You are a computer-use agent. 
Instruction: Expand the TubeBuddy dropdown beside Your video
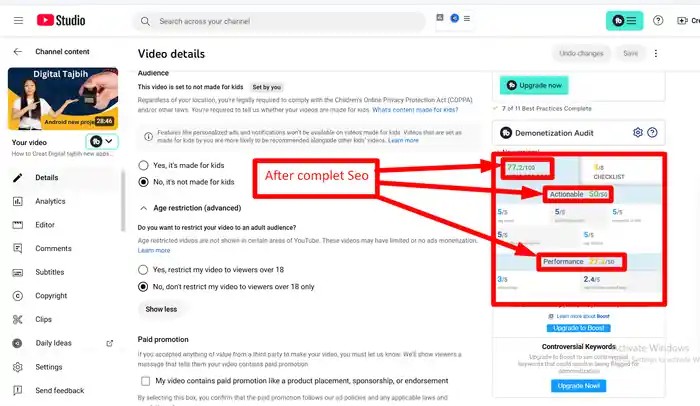(x=102, y=142)
